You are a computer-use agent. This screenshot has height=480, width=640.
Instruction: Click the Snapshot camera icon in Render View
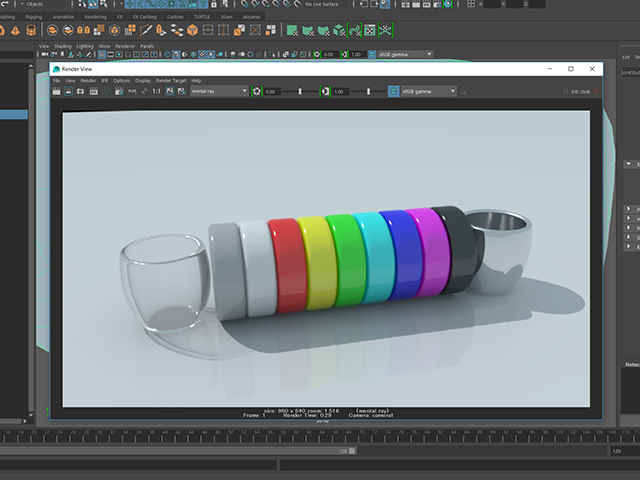80,91
